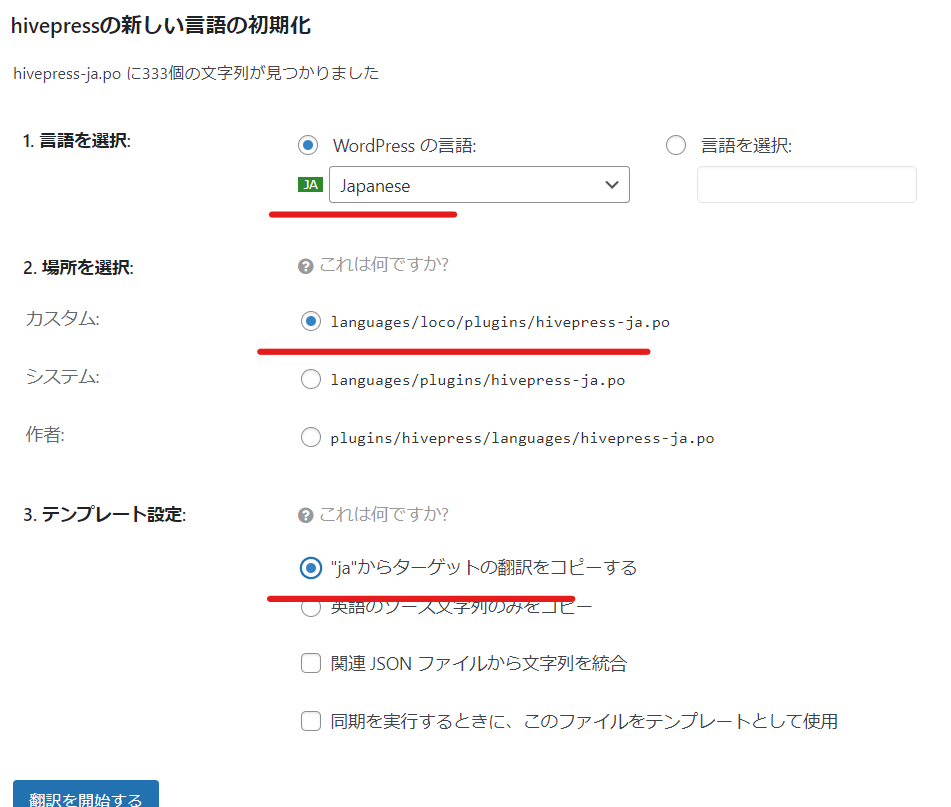The image size is (951, 807).
Task: Choose the custom languages/loco/plugins location radio
Action: coord(311,322)
